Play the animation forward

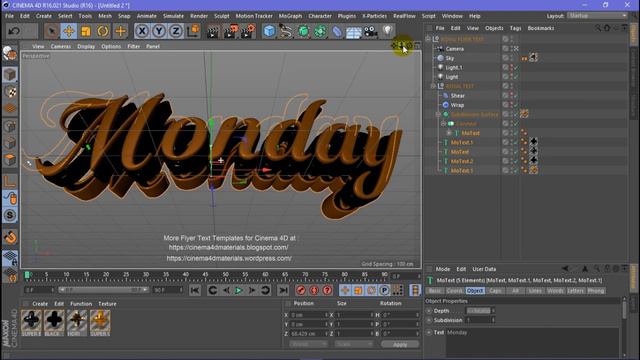pos(238,291)
